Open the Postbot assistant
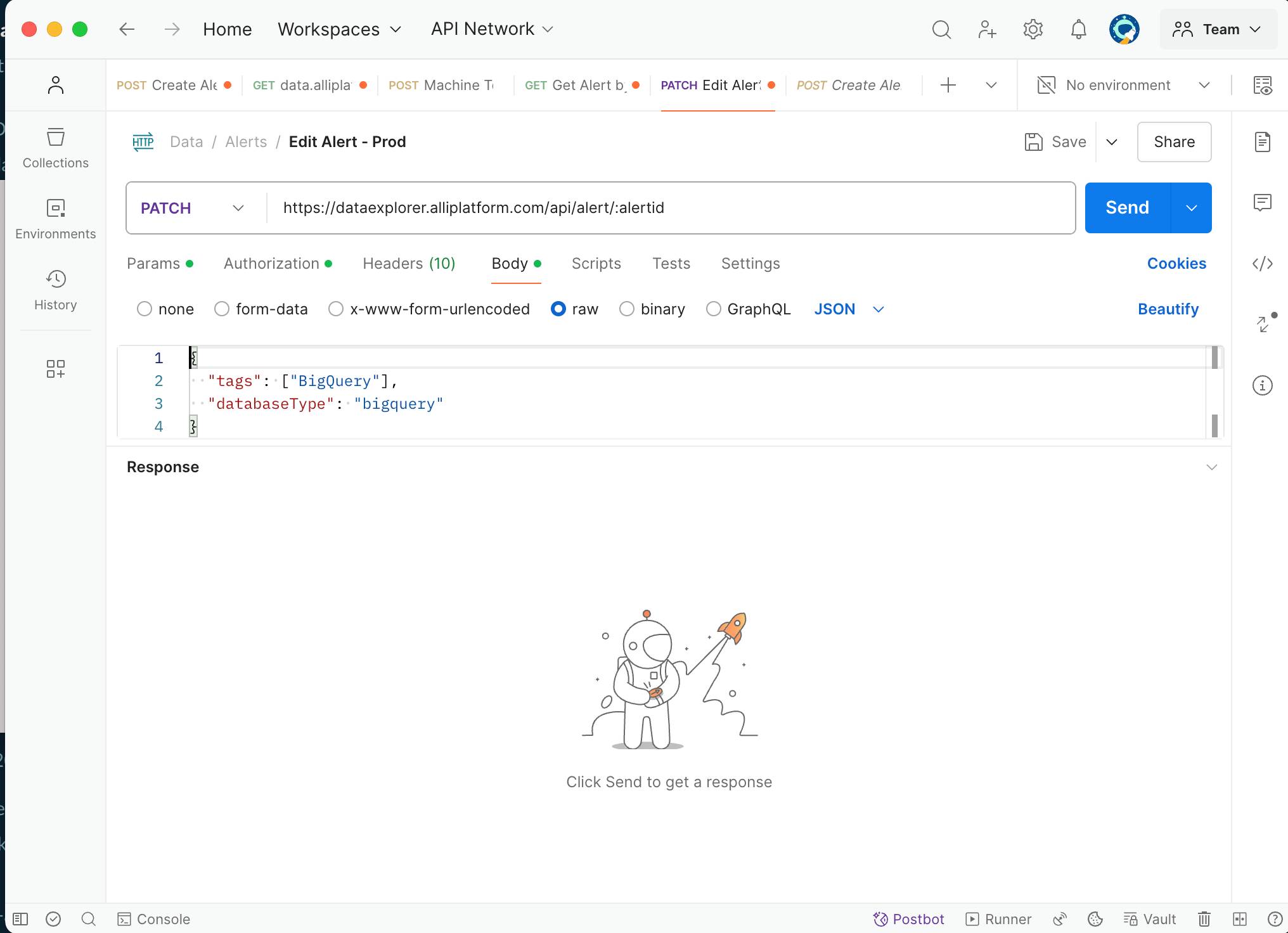 909,919
